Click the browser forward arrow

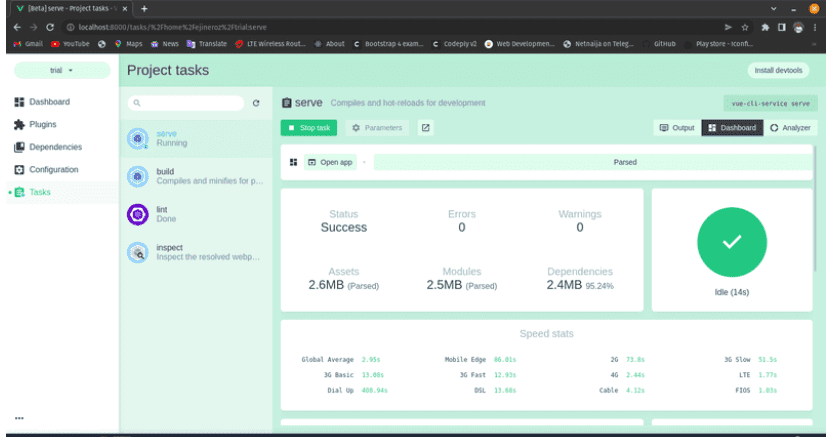click(x=33, y=27)
